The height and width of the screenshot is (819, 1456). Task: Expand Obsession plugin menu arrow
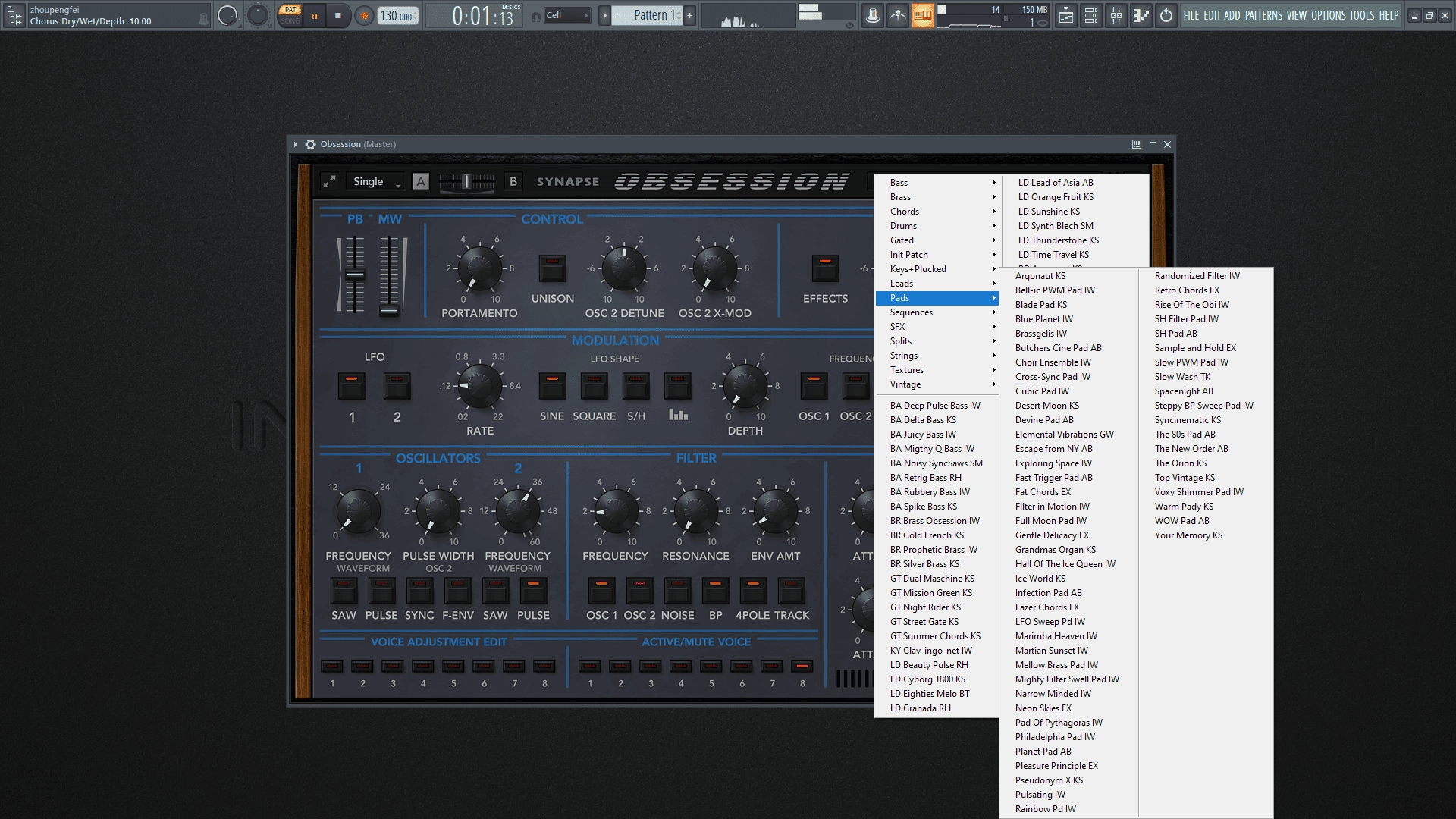pos(296,144)
